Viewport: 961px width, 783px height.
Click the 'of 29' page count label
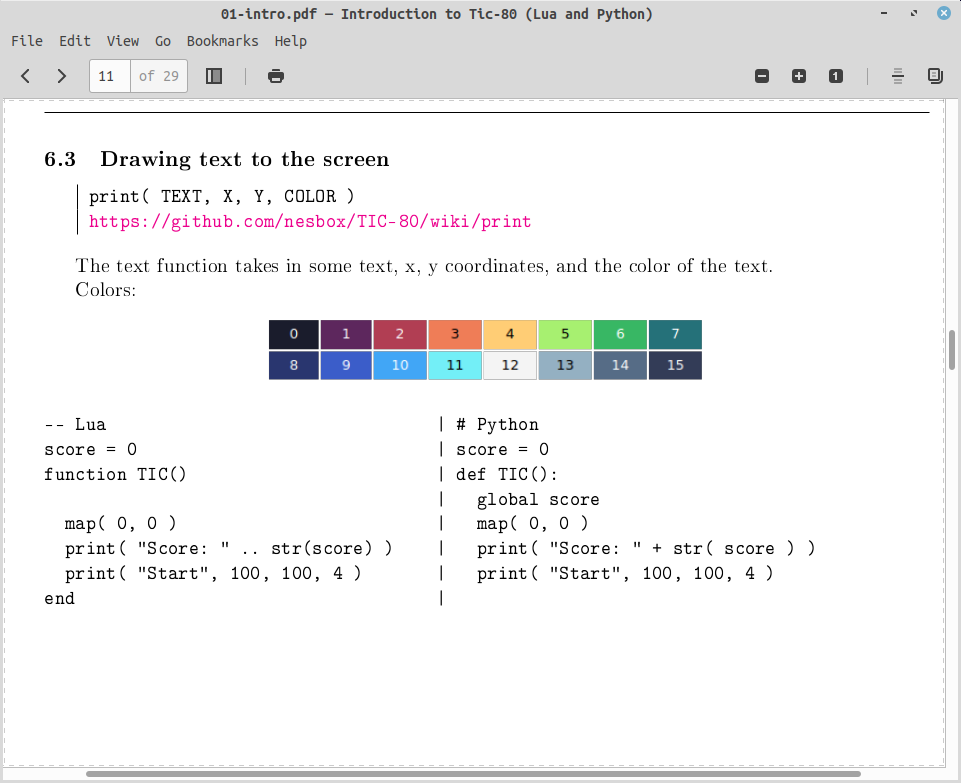pos(159,76)
